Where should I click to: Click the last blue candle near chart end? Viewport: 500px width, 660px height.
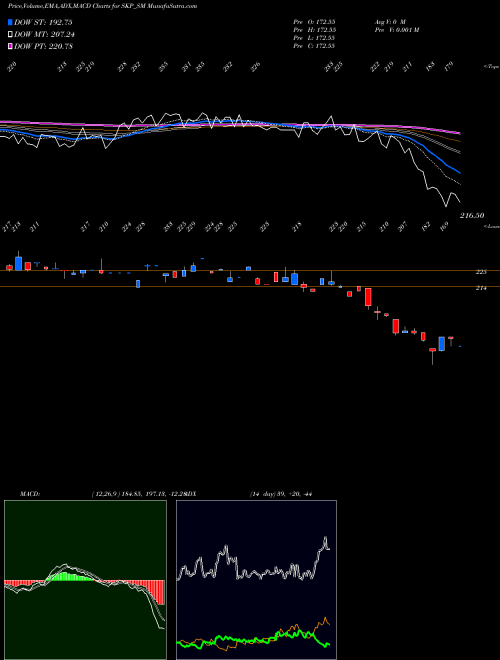point(441,343)
